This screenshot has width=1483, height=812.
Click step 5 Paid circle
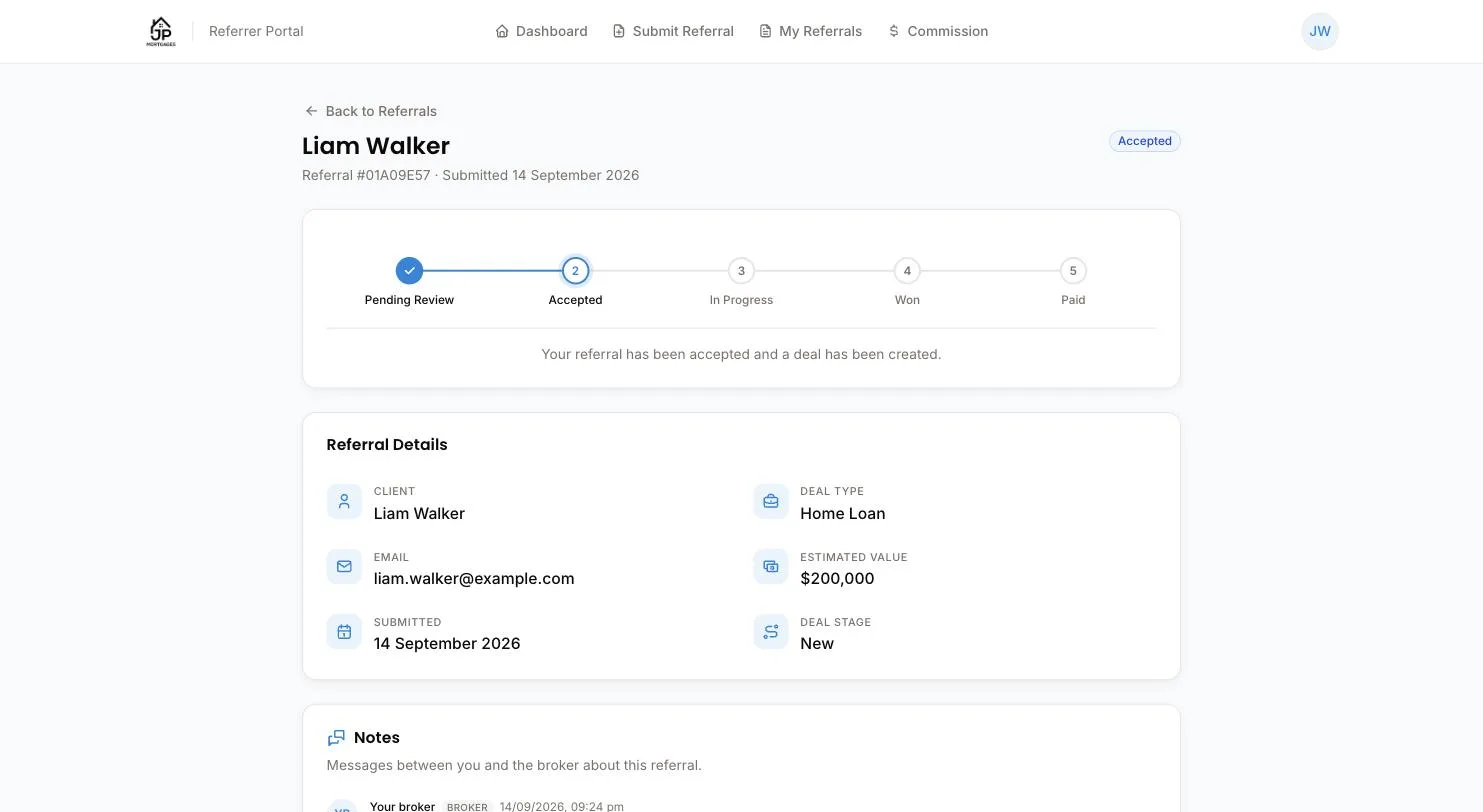click(1073, 271)
